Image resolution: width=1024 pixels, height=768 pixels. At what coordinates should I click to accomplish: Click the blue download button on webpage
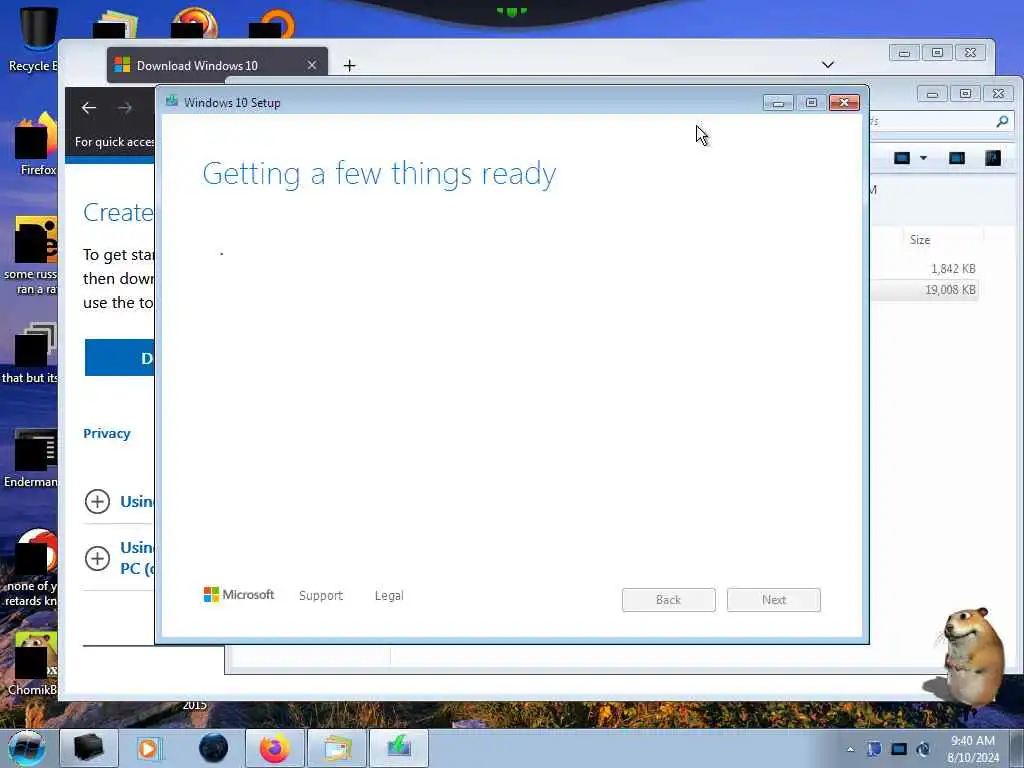coord(120,357)
